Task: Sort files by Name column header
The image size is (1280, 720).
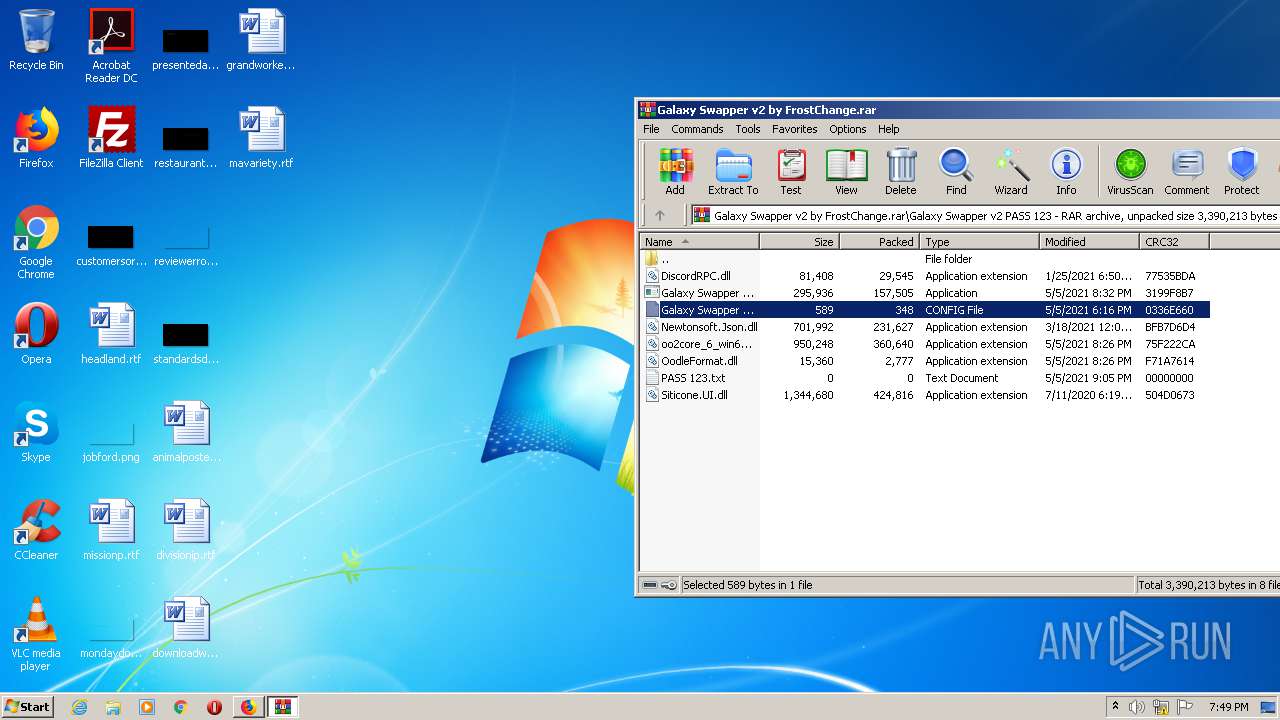Action: click(699, 242)
